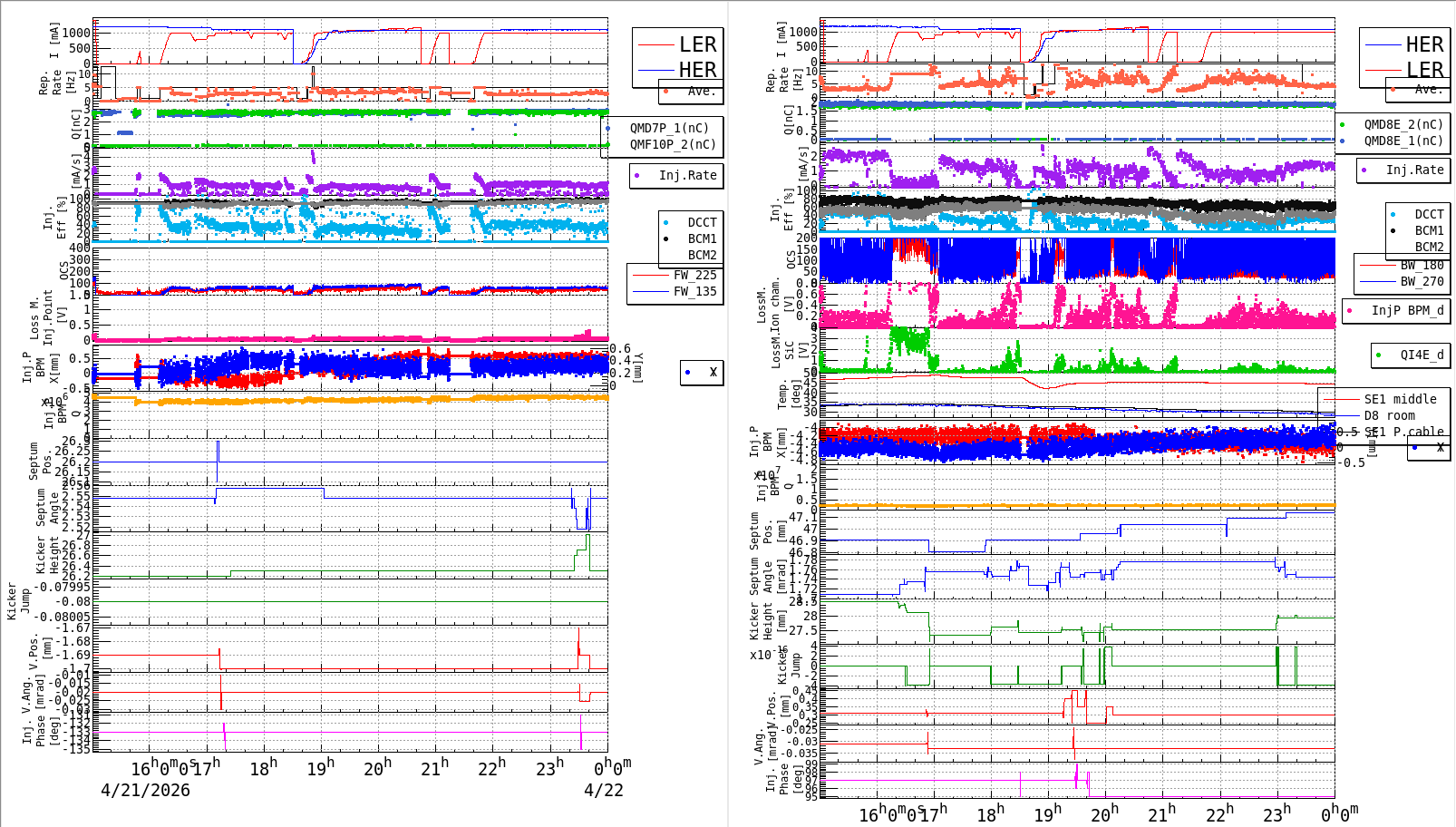Click the SE1 P.cable legend label
This screenshot has height=827, width=1456.
coord(1403,432)
